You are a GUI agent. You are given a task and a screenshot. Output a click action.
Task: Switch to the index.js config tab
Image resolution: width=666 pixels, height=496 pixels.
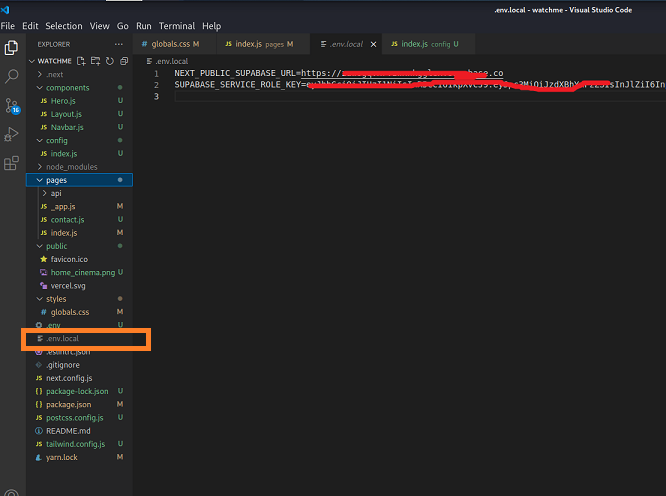pyautogui.click(x=428, y=44)
